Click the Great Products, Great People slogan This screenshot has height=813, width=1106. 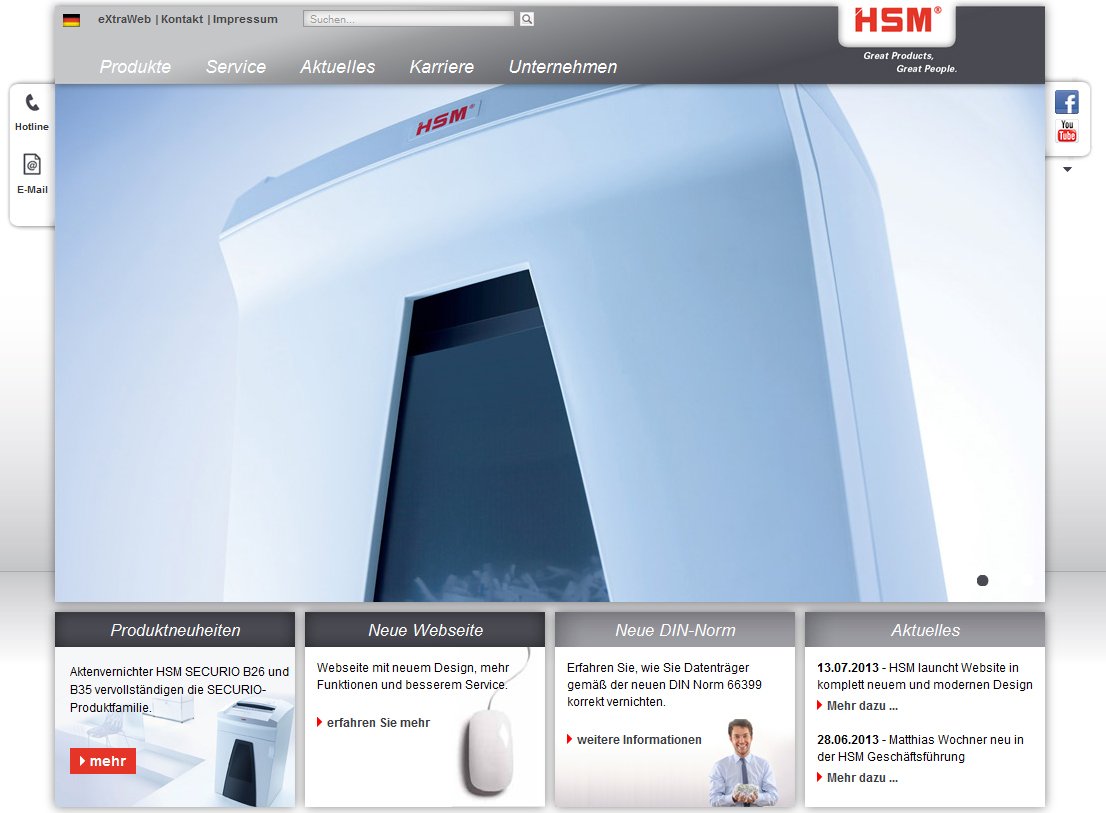[x=910, y=62]
